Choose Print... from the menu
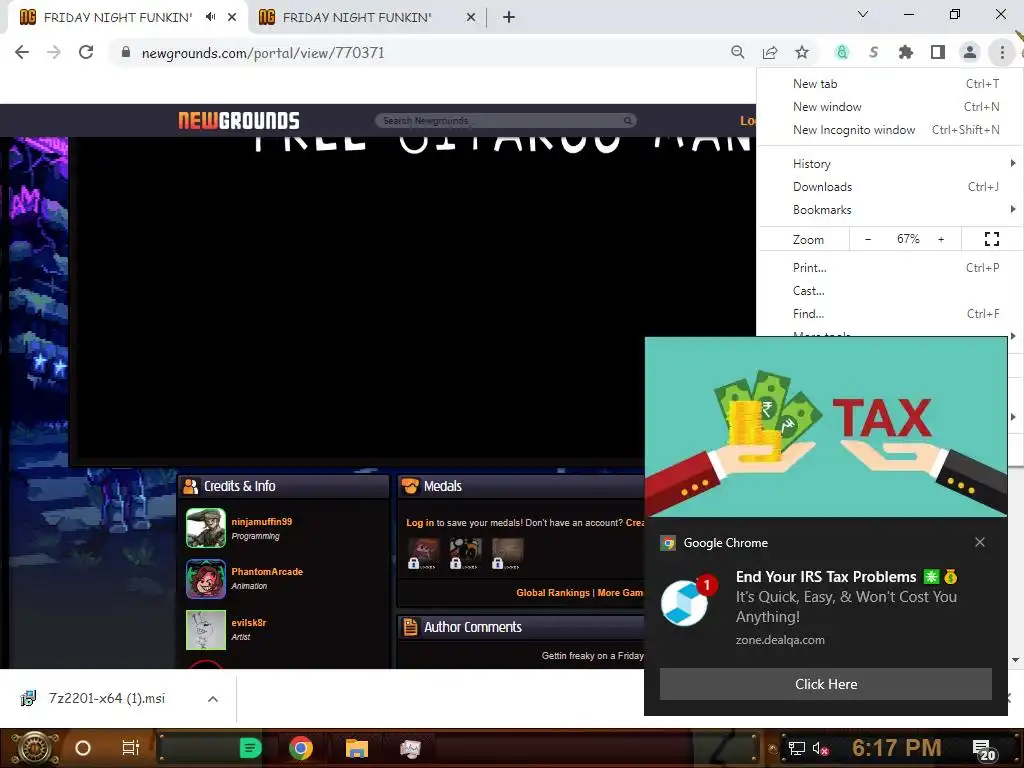The image size is (1024, 768). click(x=889, y=268)
